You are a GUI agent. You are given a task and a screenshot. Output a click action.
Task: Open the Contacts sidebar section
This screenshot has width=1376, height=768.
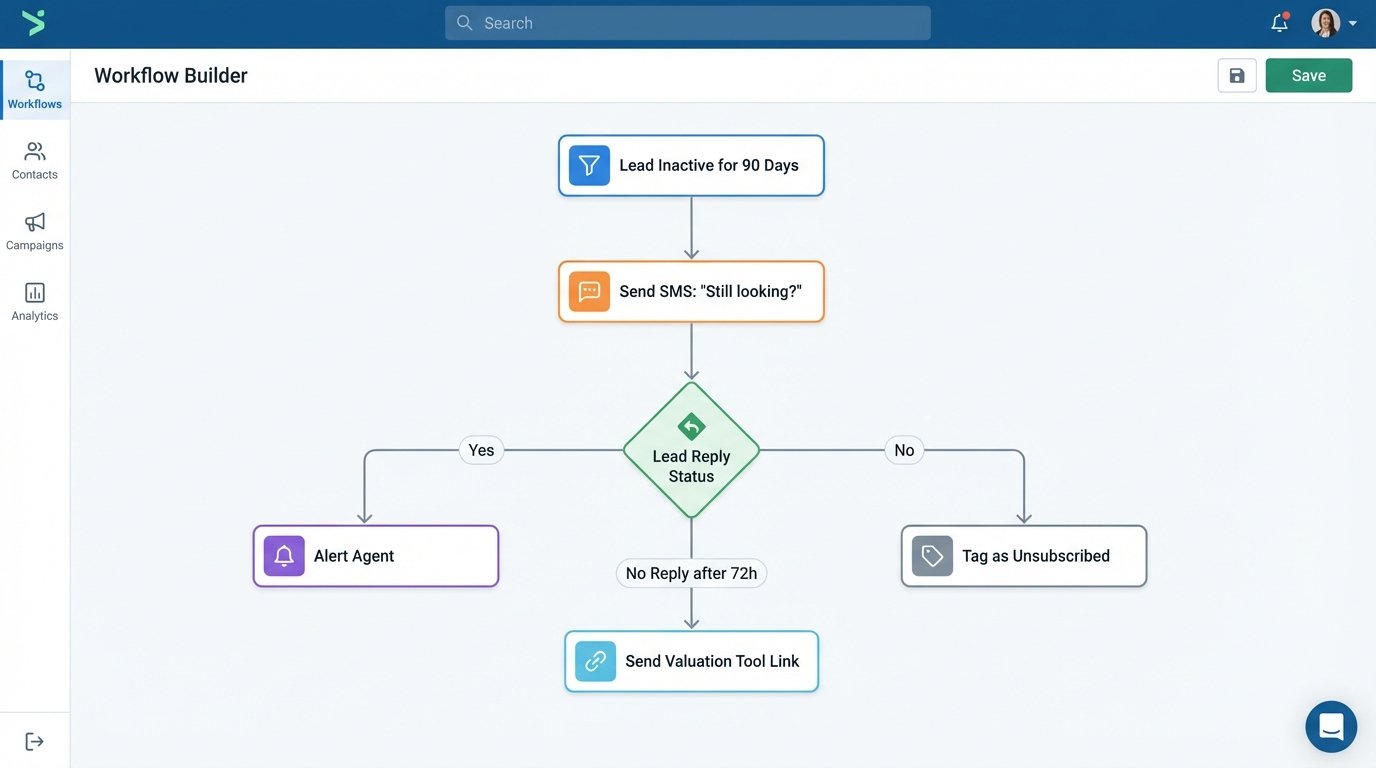pos(35,161)
